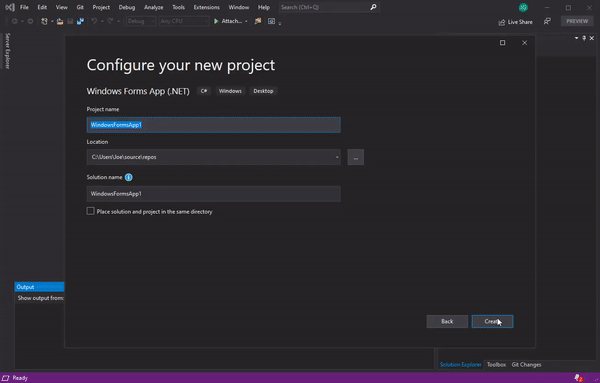
Task: Open the Any CPU platform dropdown
Action: tap(184, 21)
